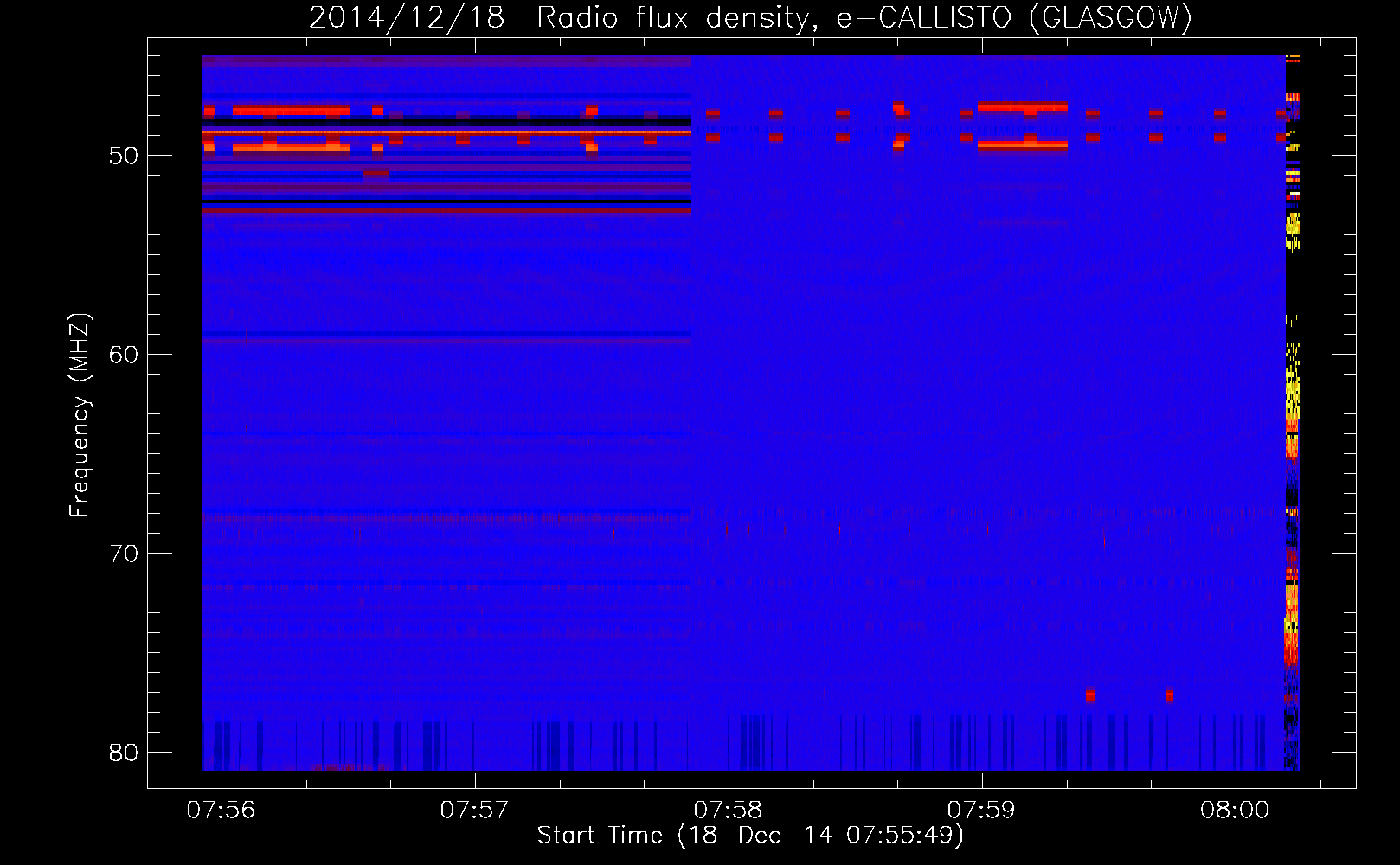Click the "Frequency (MHZ)" axis label

(x=80, y=415)
